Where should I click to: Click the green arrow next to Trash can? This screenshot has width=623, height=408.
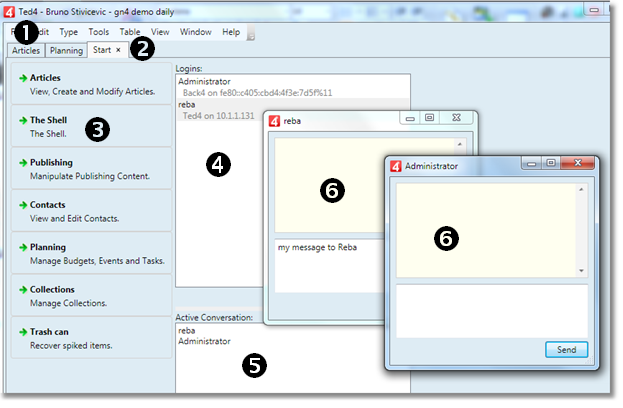coord(23,332)
